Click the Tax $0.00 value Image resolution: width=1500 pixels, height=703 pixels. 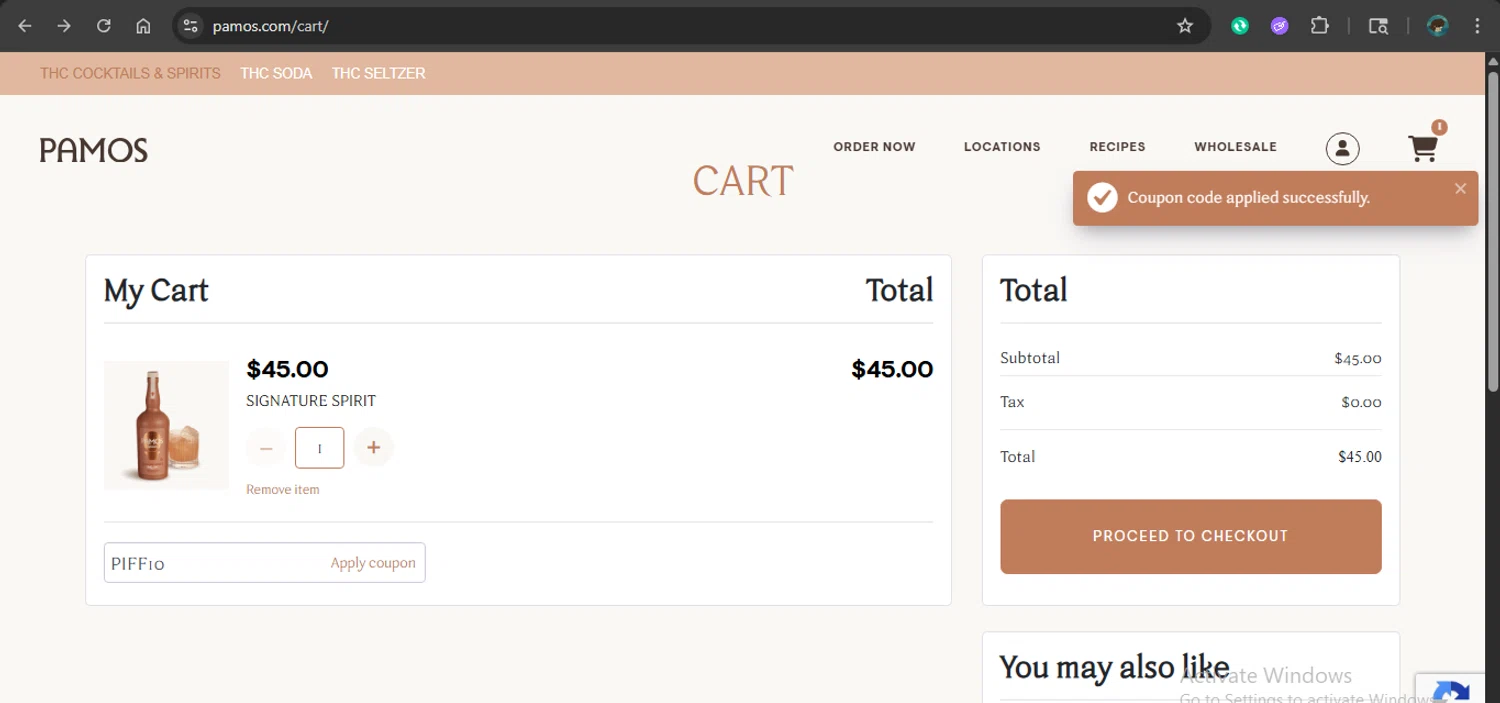point(1361,402)
